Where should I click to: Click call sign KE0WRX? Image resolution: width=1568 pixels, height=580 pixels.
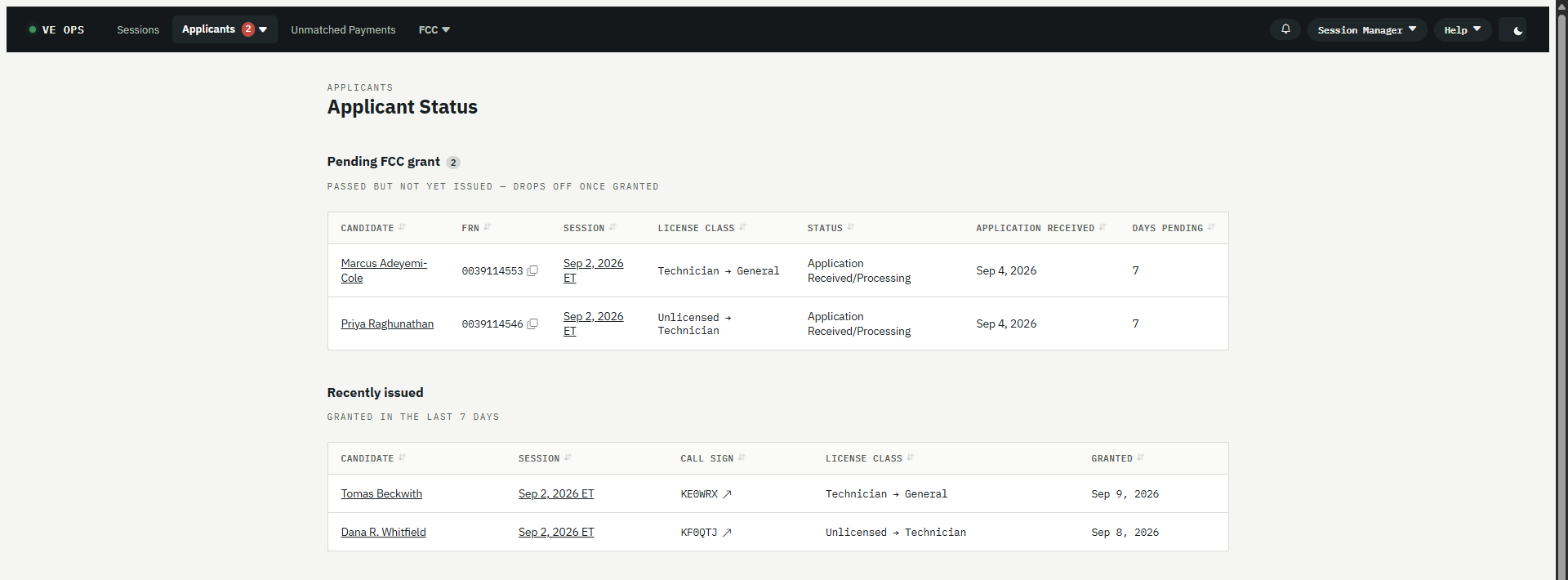(x=699, y=494)
